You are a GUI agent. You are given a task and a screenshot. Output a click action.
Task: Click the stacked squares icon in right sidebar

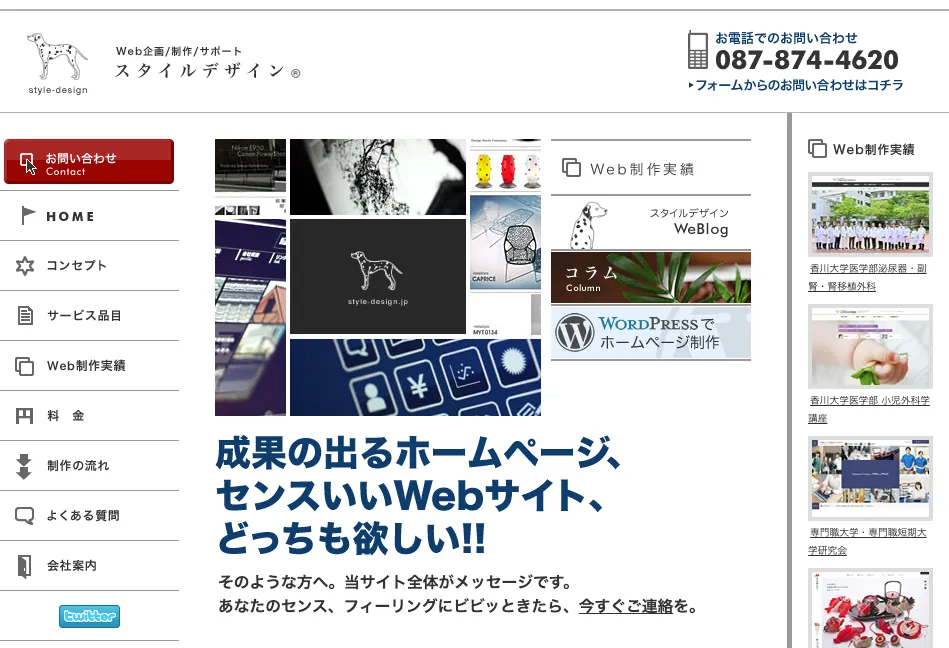pos(817,149)
